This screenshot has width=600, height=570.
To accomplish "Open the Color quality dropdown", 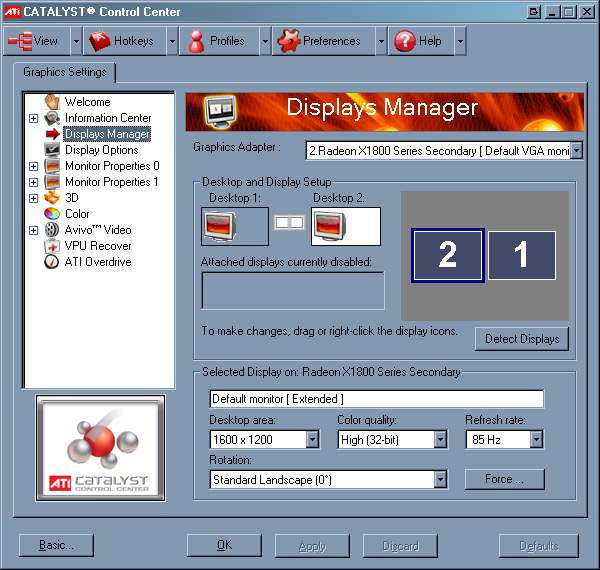I will point(440,440).
